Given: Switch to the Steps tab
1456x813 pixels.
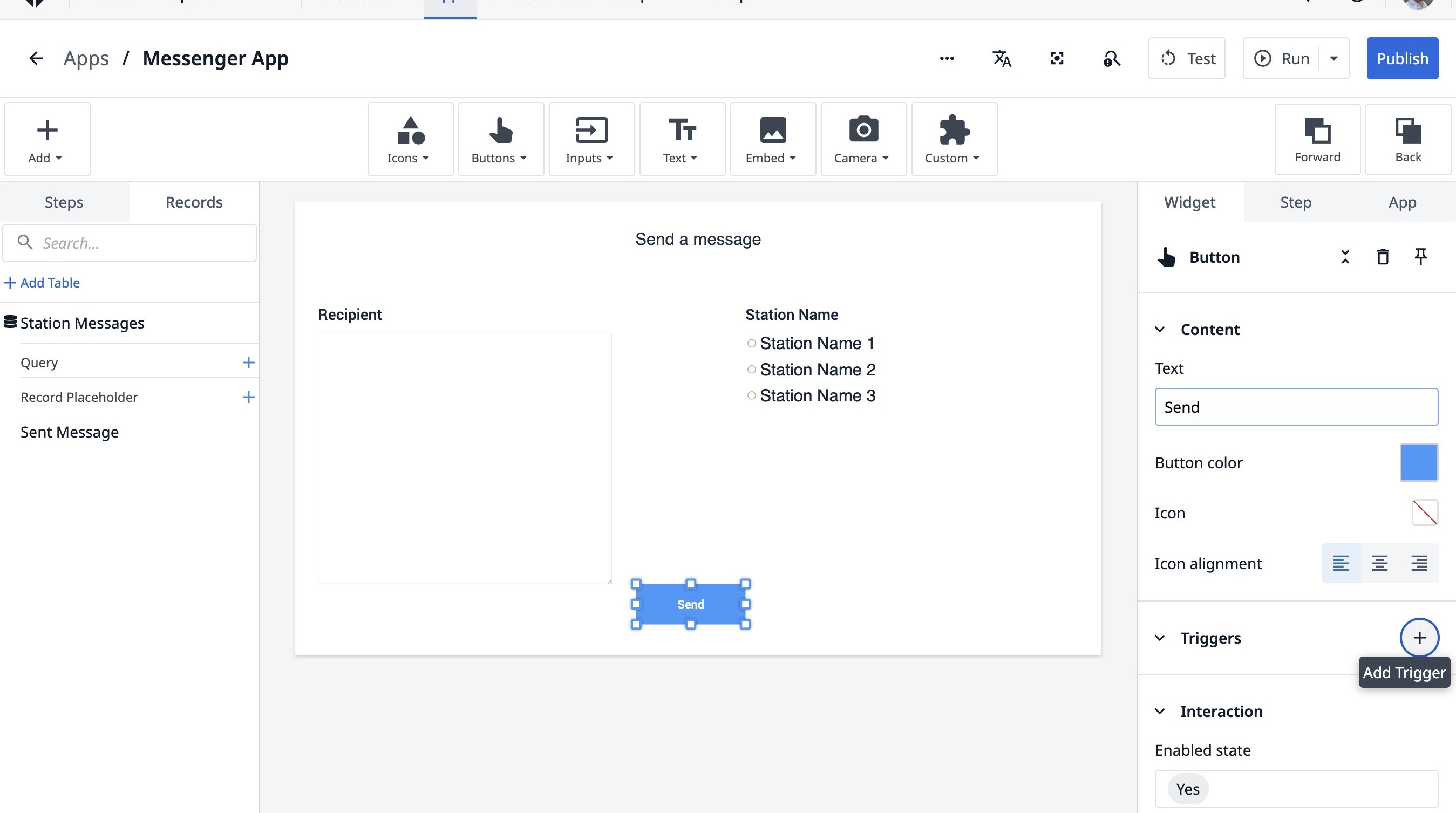Looking at the screenshot, I should (64, 202).
